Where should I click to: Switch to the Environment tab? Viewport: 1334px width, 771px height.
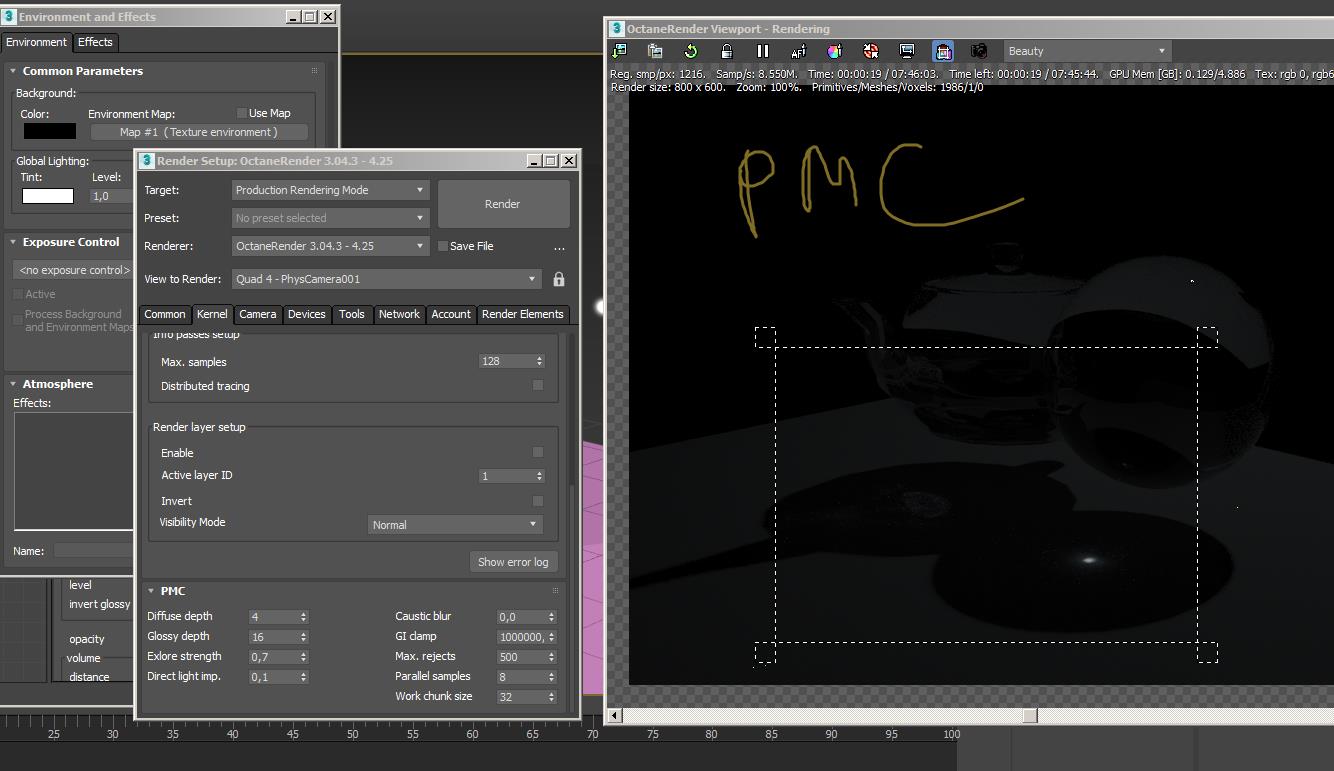36,42
